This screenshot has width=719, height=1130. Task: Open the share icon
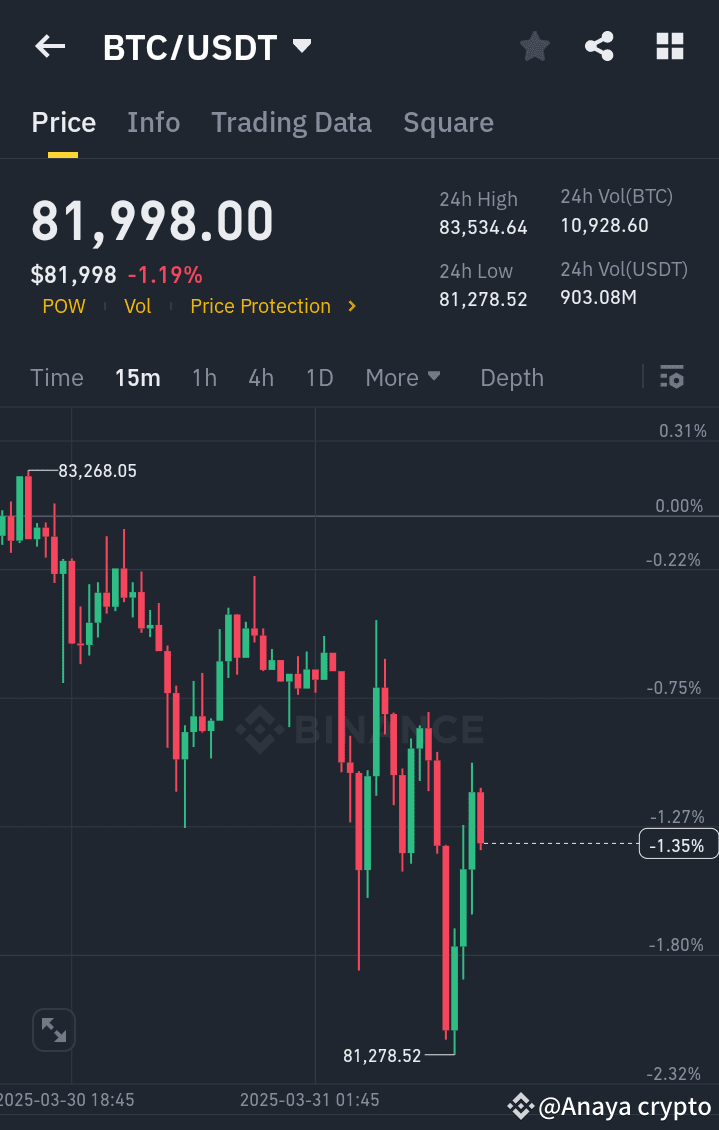[599, 46]
